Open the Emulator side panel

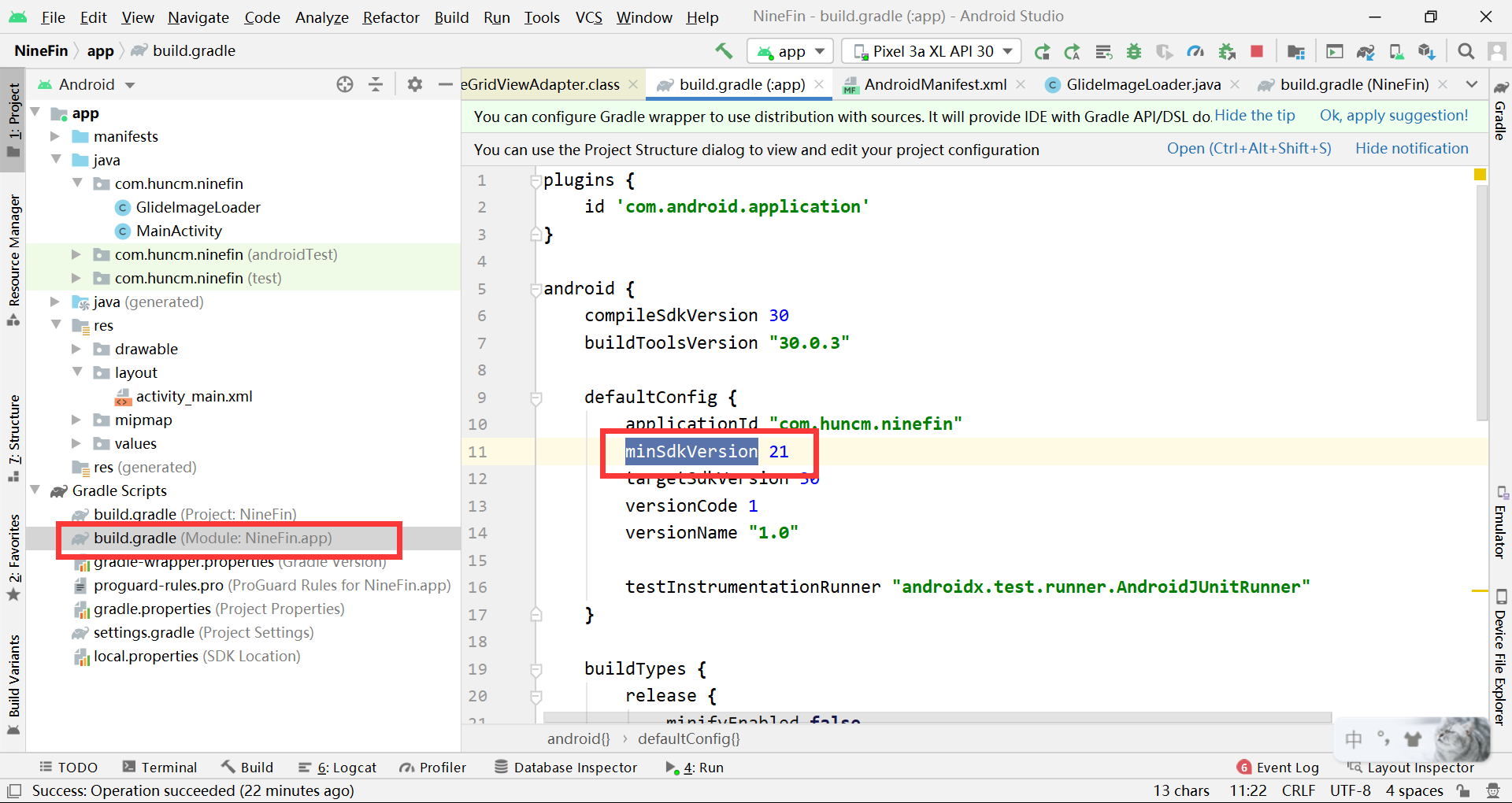click(1500, 523)
